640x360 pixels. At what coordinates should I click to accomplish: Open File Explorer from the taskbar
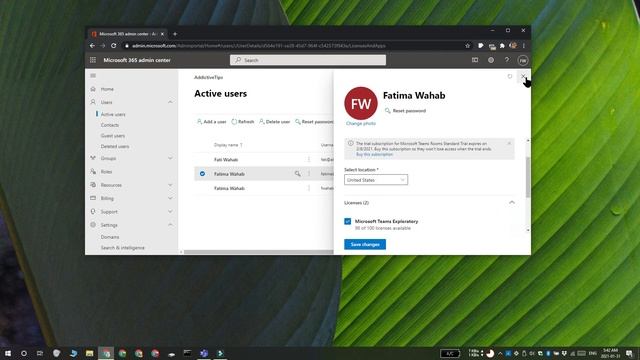(89, 353)
